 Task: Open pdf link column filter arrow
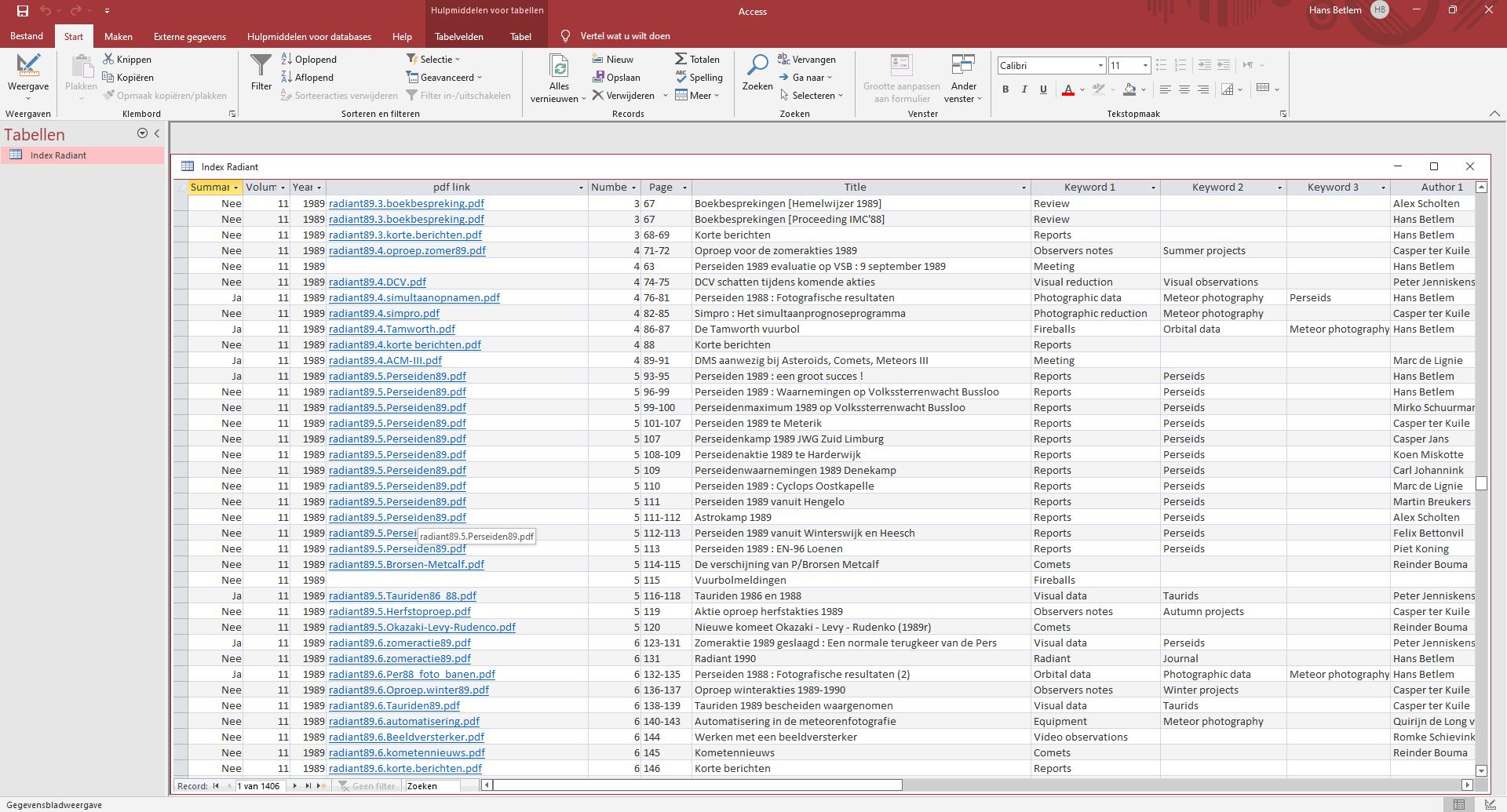pos(581,188)
